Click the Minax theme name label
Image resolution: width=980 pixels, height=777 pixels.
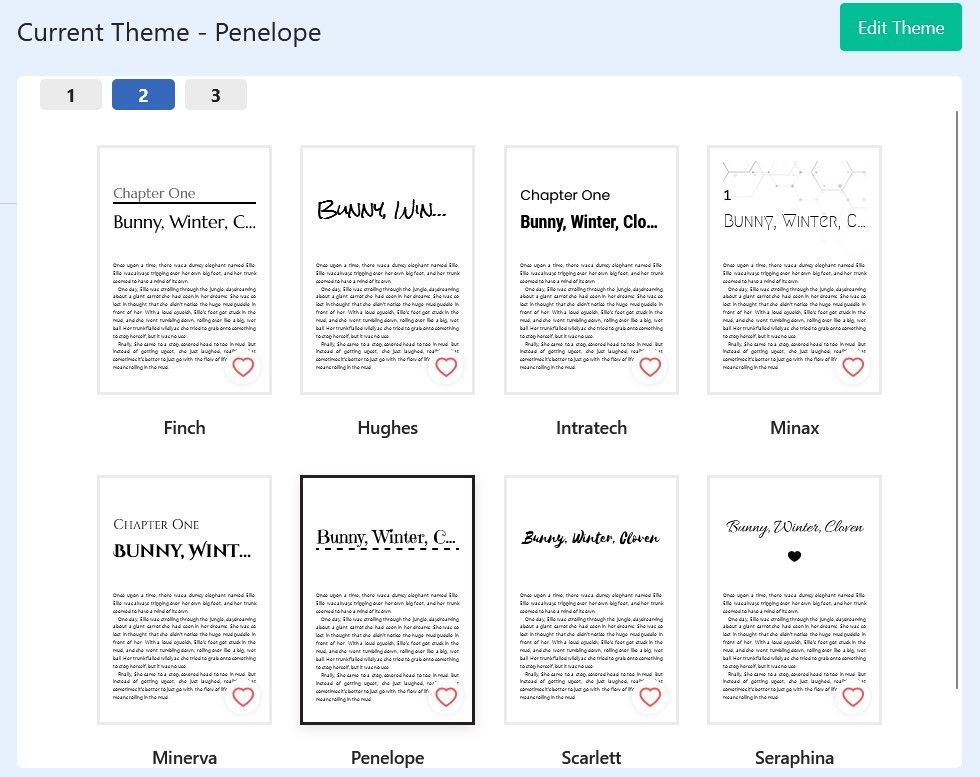click(x=794, y=428)
